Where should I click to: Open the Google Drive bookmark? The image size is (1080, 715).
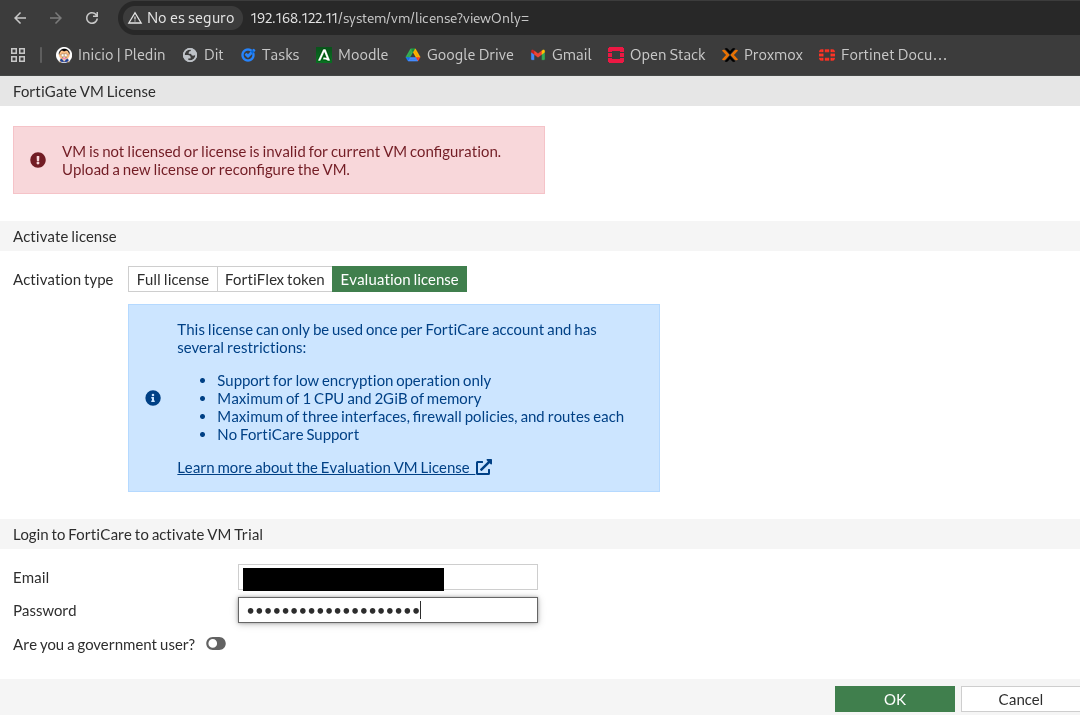(459, 55)
